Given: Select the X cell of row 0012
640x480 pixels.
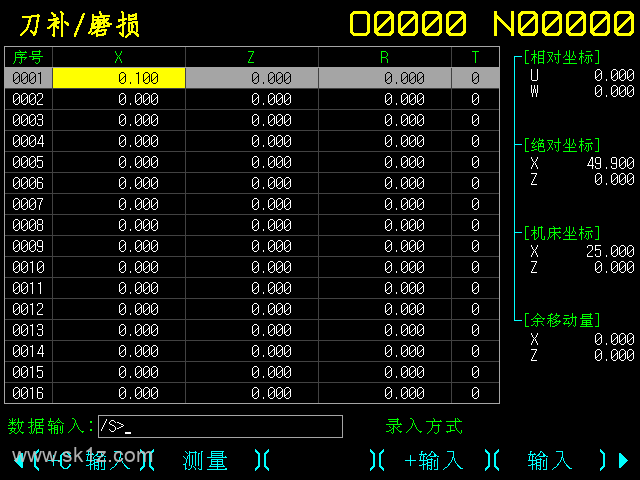Looking at the screenshot, I should [119, 309].
